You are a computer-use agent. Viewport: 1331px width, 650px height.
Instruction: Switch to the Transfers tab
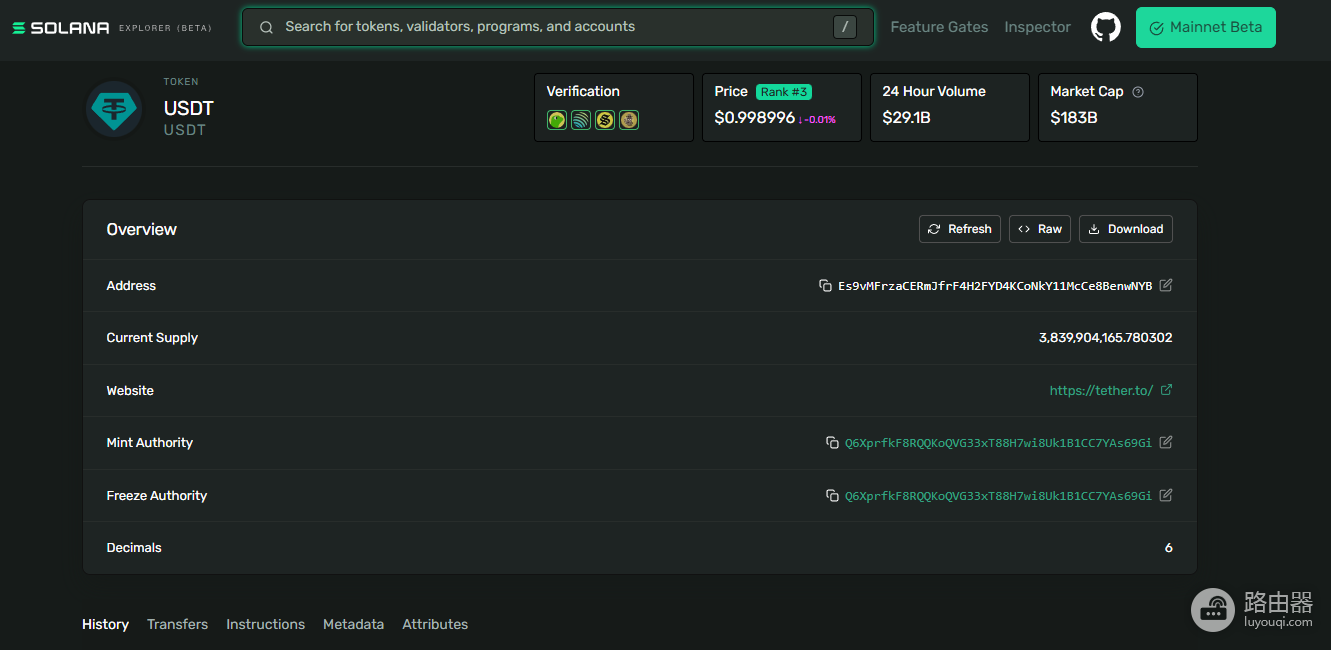tap(177, 624)
